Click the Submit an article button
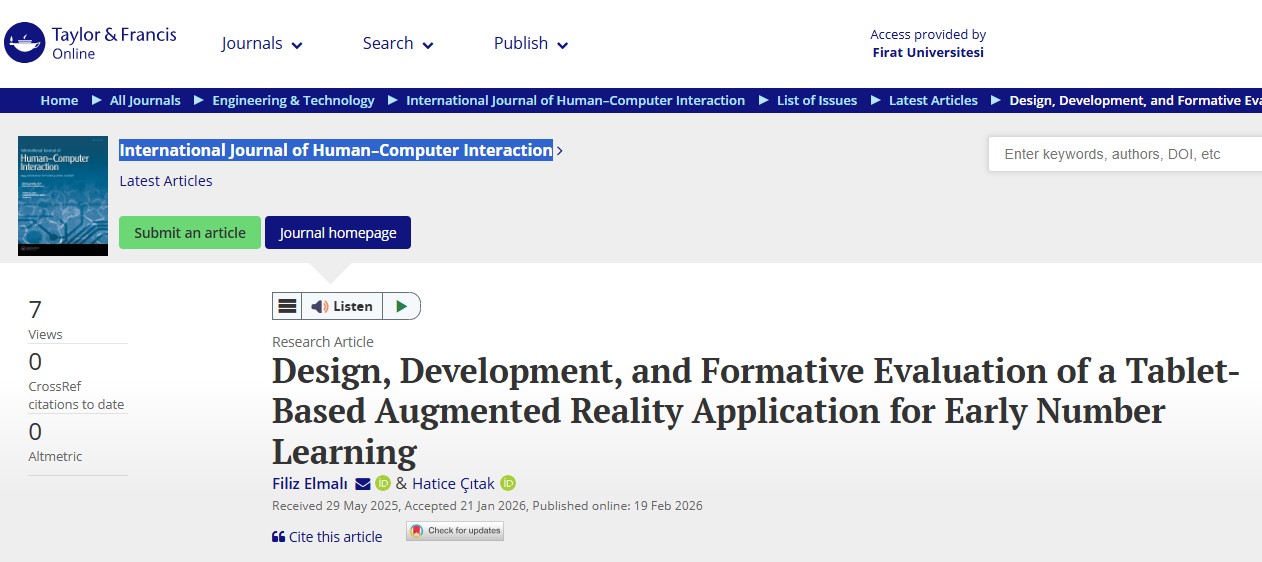This screenshot has height=562, width=1262. [190, 233]
